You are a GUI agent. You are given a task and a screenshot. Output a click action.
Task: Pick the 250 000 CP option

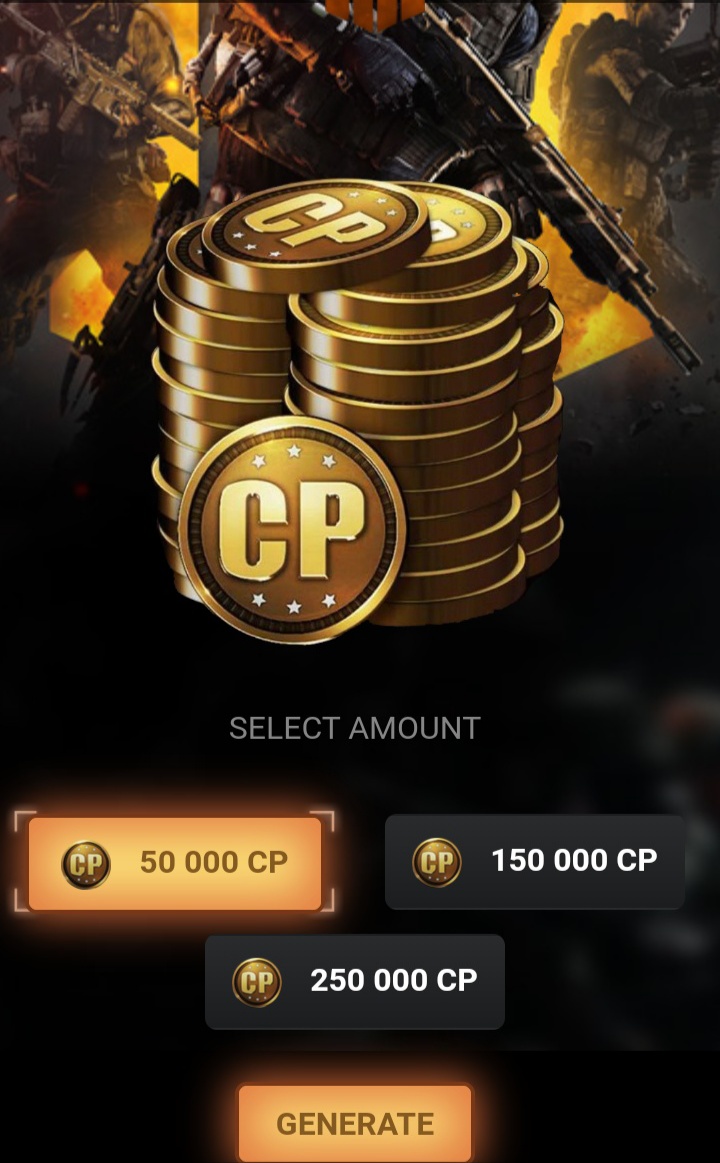click(354, 981)
